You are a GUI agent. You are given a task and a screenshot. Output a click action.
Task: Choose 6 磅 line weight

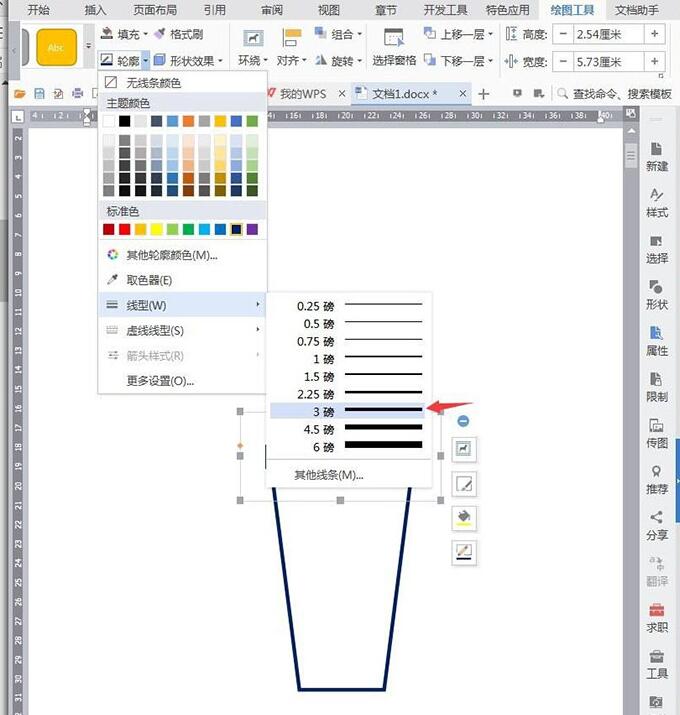tap(348, 447)
